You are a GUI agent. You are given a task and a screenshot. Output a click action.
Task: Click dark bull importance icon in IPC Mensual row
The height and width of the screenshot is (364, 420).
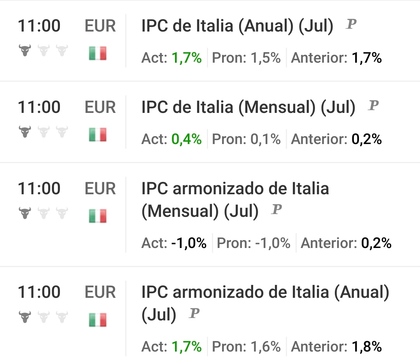click(x=25, y=132)
